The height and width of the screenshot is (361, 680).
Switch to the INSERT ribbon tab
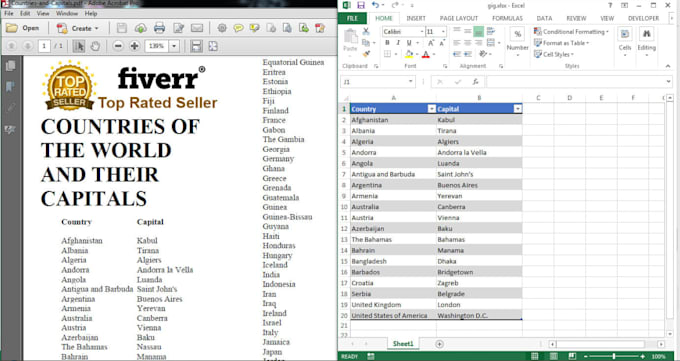(416, 18)
